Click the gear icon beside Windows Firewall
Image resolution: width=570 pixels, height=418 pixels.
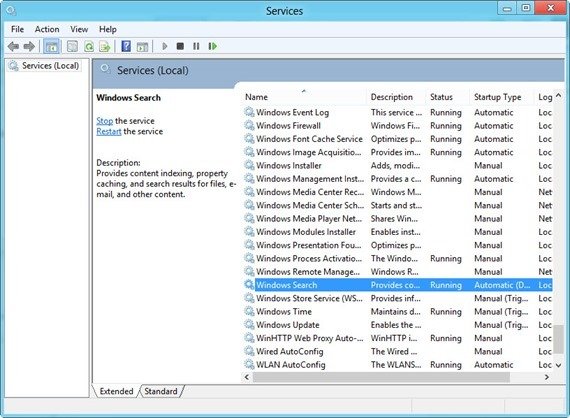click(x=249, y=125)
